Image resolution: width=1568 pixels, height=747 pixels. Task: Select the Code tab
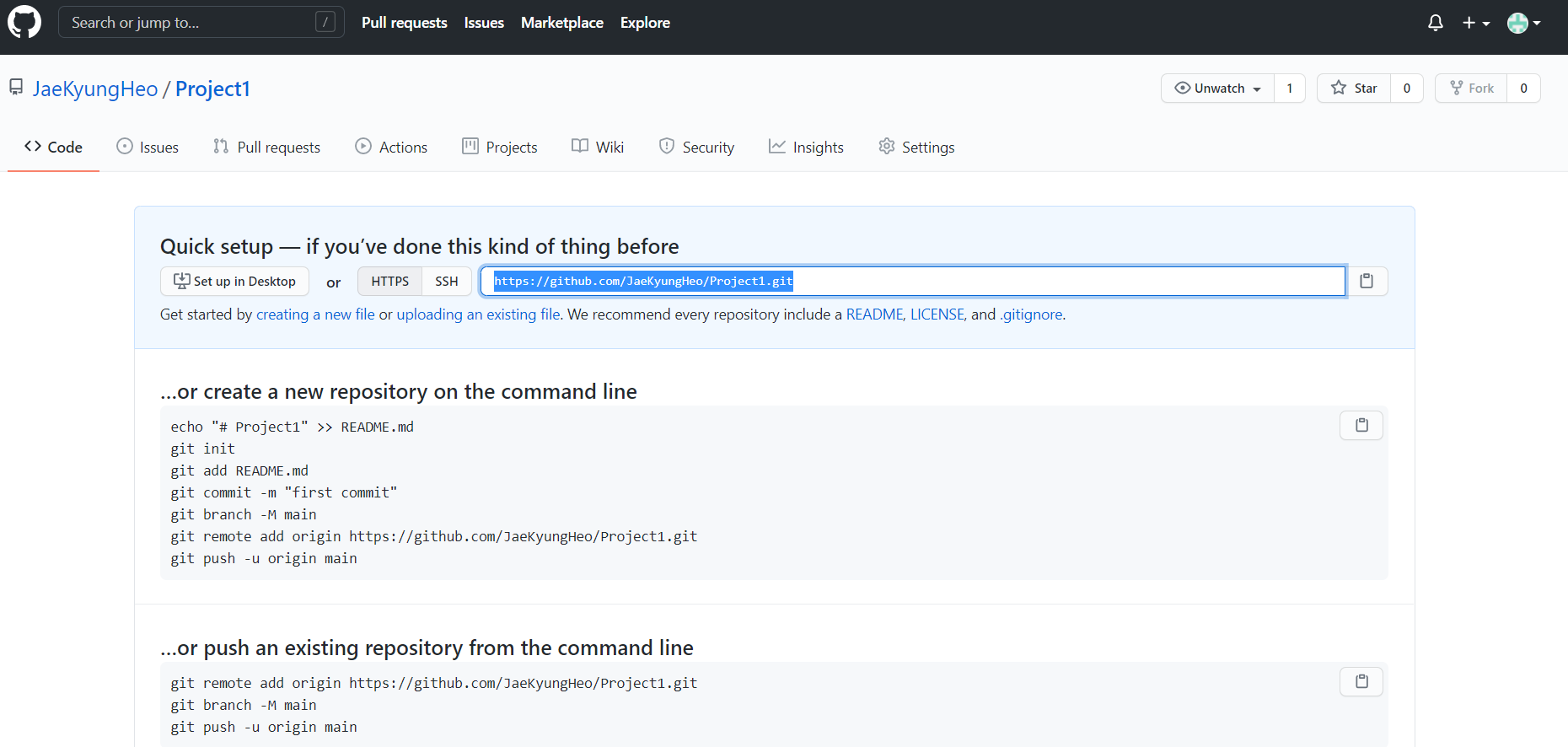[53, 147]
